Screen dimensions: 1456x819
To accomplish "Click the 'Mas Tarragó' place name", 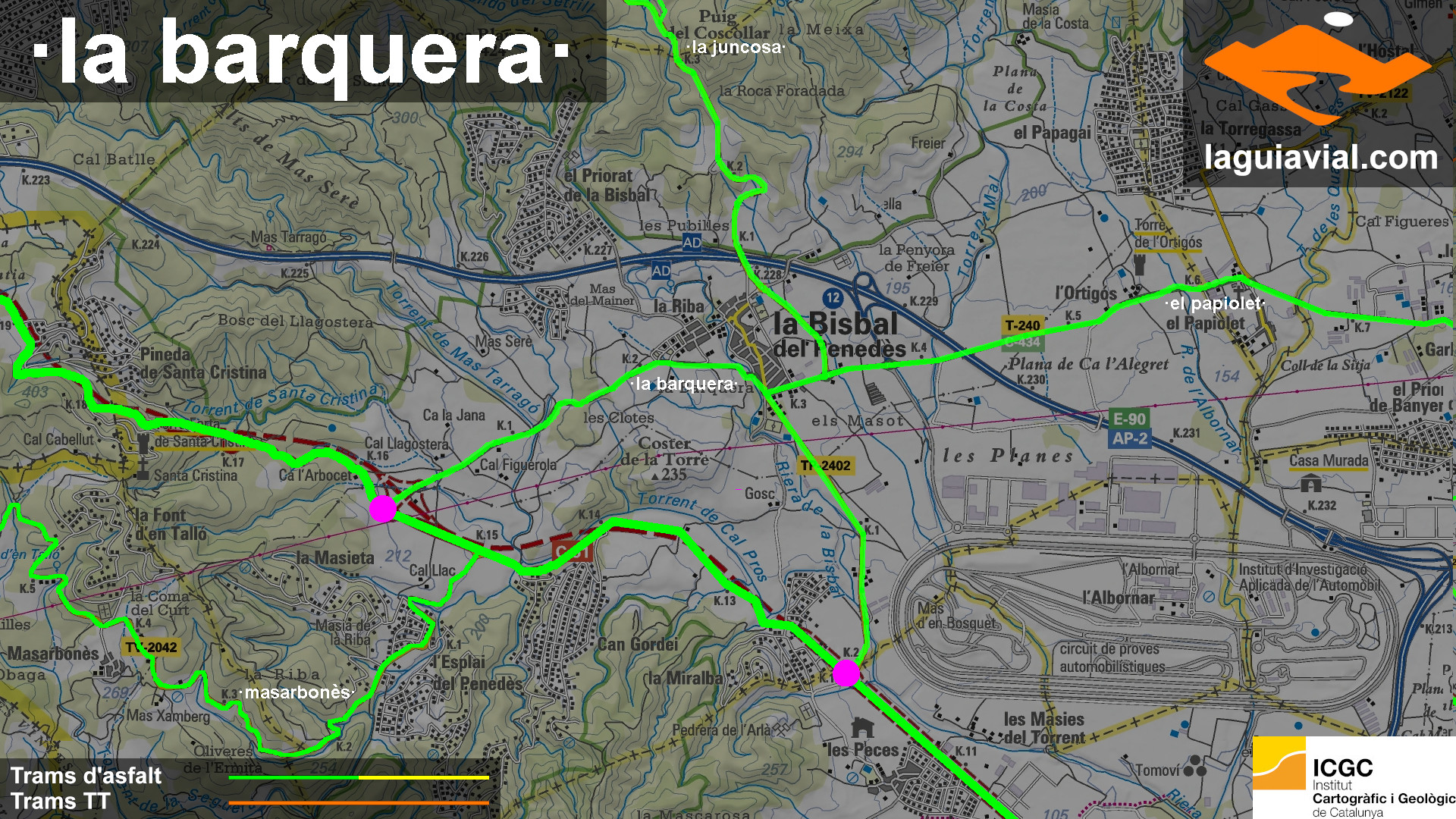I will [x=289, y=237].
